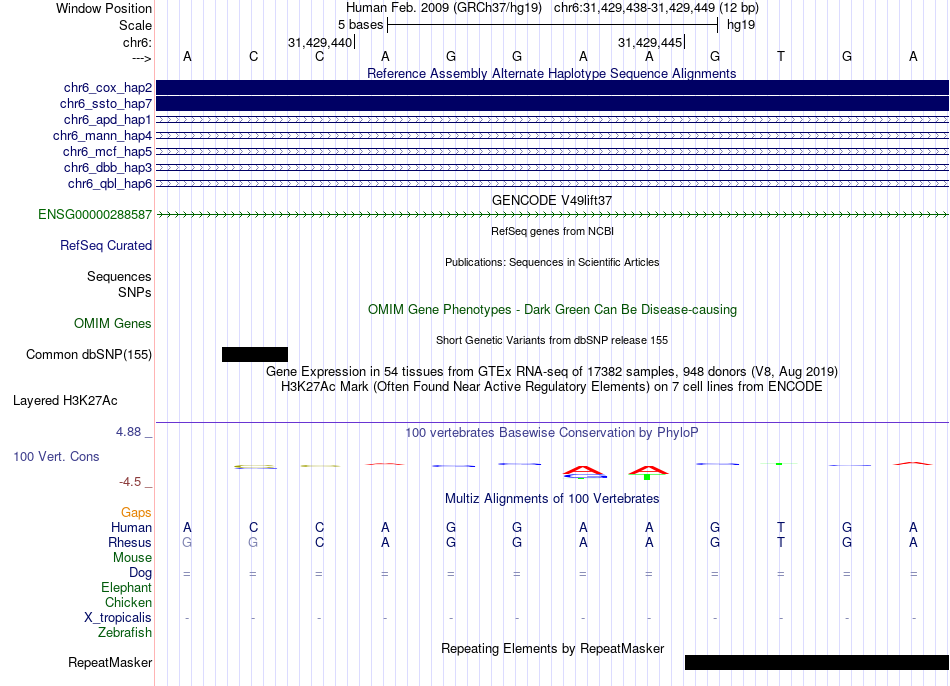Screen dimensions: 950x686
Task: Click the Chicken alignment row label
Action: (128, 602)
